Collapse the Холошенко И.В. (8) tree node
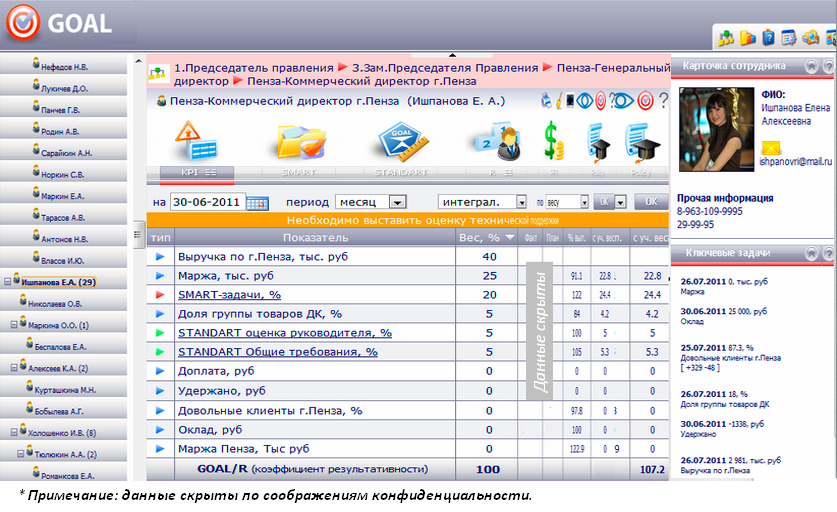The image size is (837, 512). (x=14, y=432)
